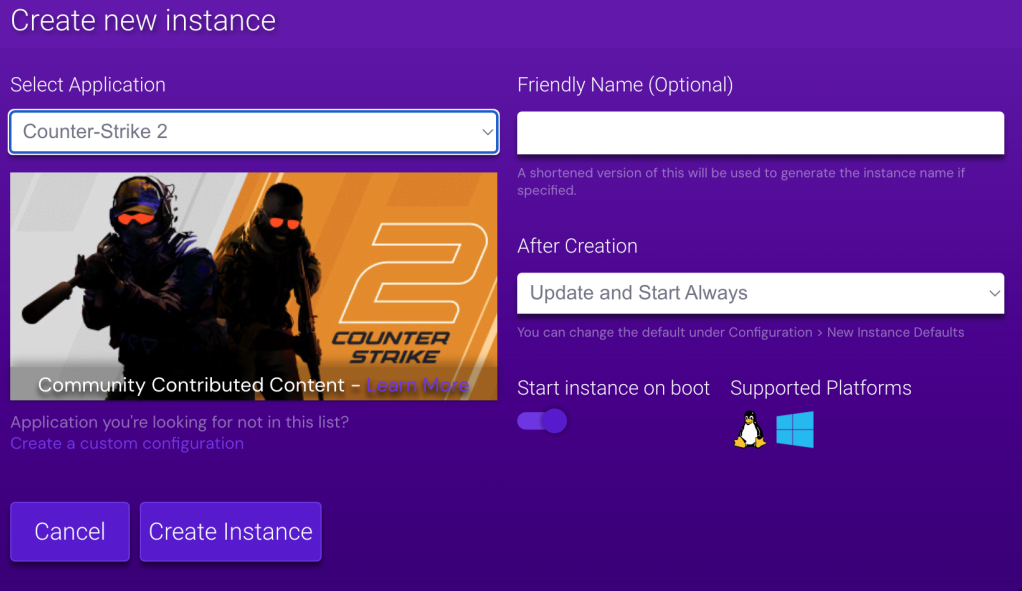Click the Supported Platforms label
Viewport: 1022px width, 591px height.
coord(821,388)
